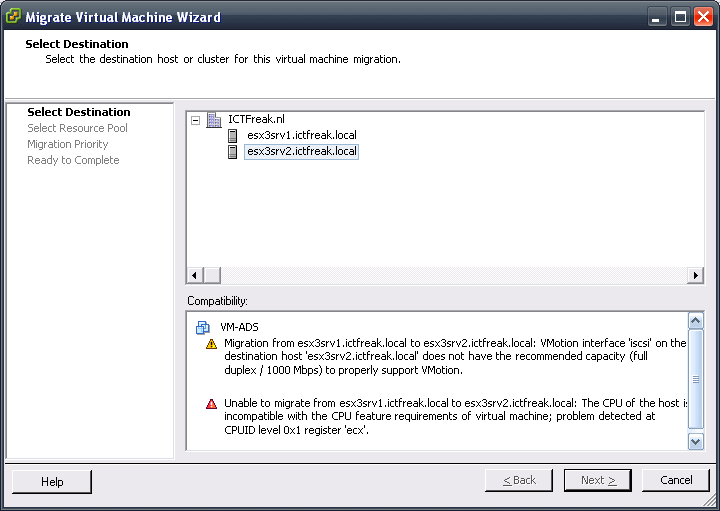720x511 pixels.
Task: Click the VM-ADS virtual machine icon
Action: point(203,327)
